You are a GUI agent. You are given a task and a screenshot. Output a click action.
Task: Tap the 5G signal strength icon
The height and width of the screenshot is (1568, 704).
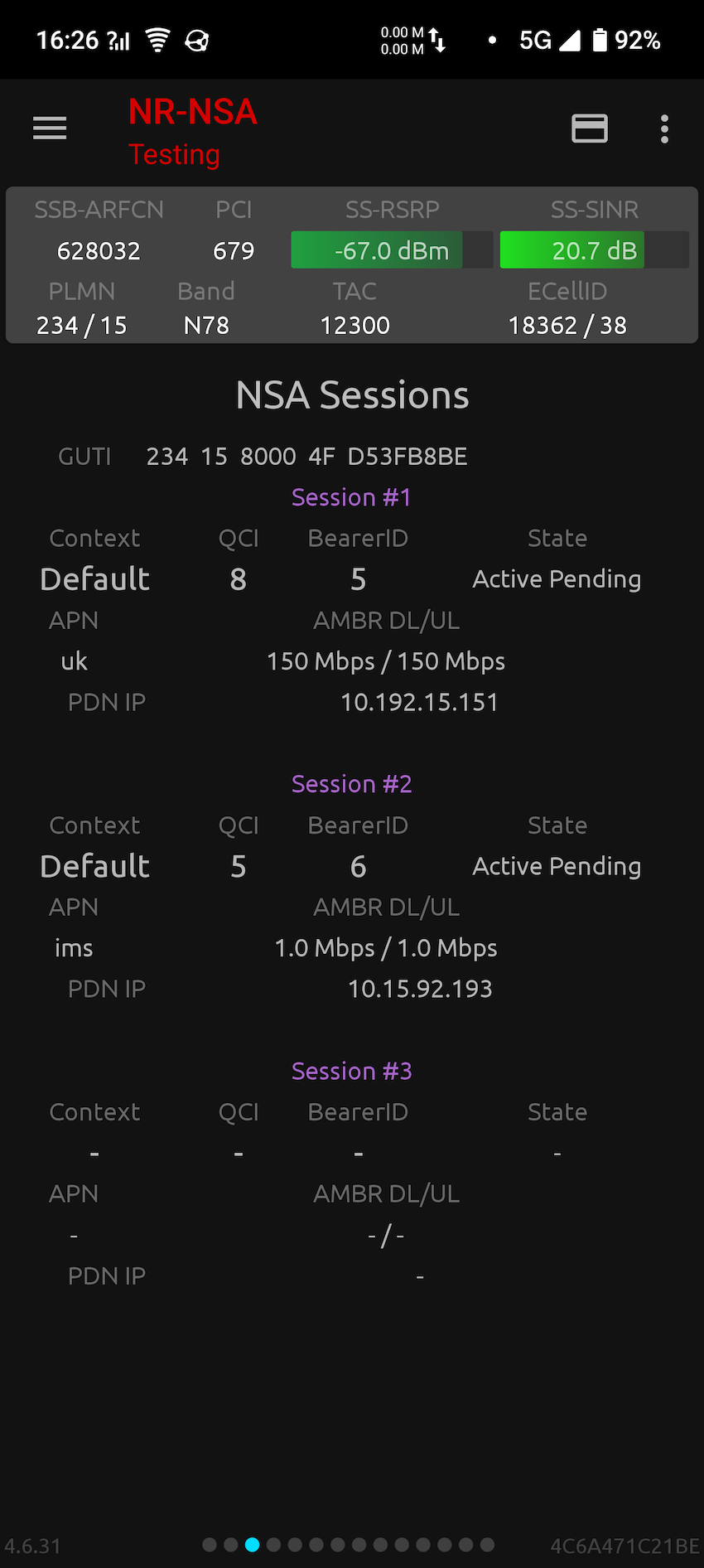tap(570, 40)
